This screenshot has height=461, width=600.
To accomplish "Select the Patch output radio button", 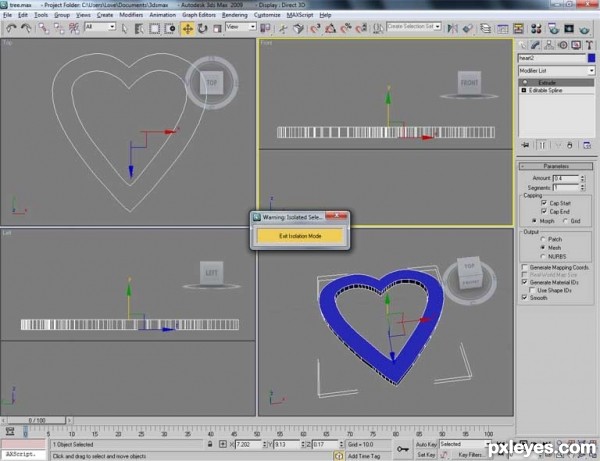I will [x=543, y=239].
